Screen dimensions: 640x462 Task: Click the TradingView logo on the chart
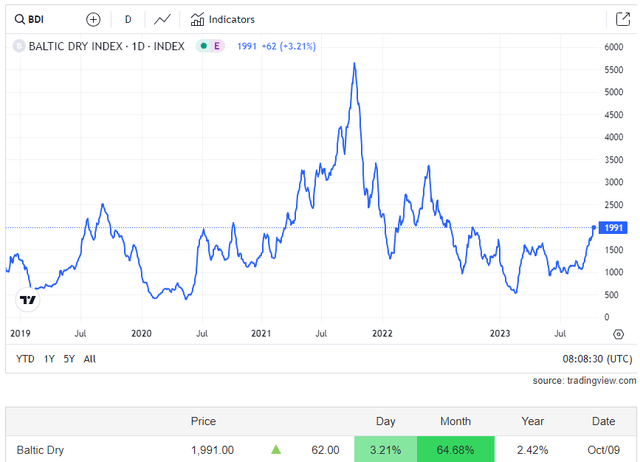pos(28,299)
